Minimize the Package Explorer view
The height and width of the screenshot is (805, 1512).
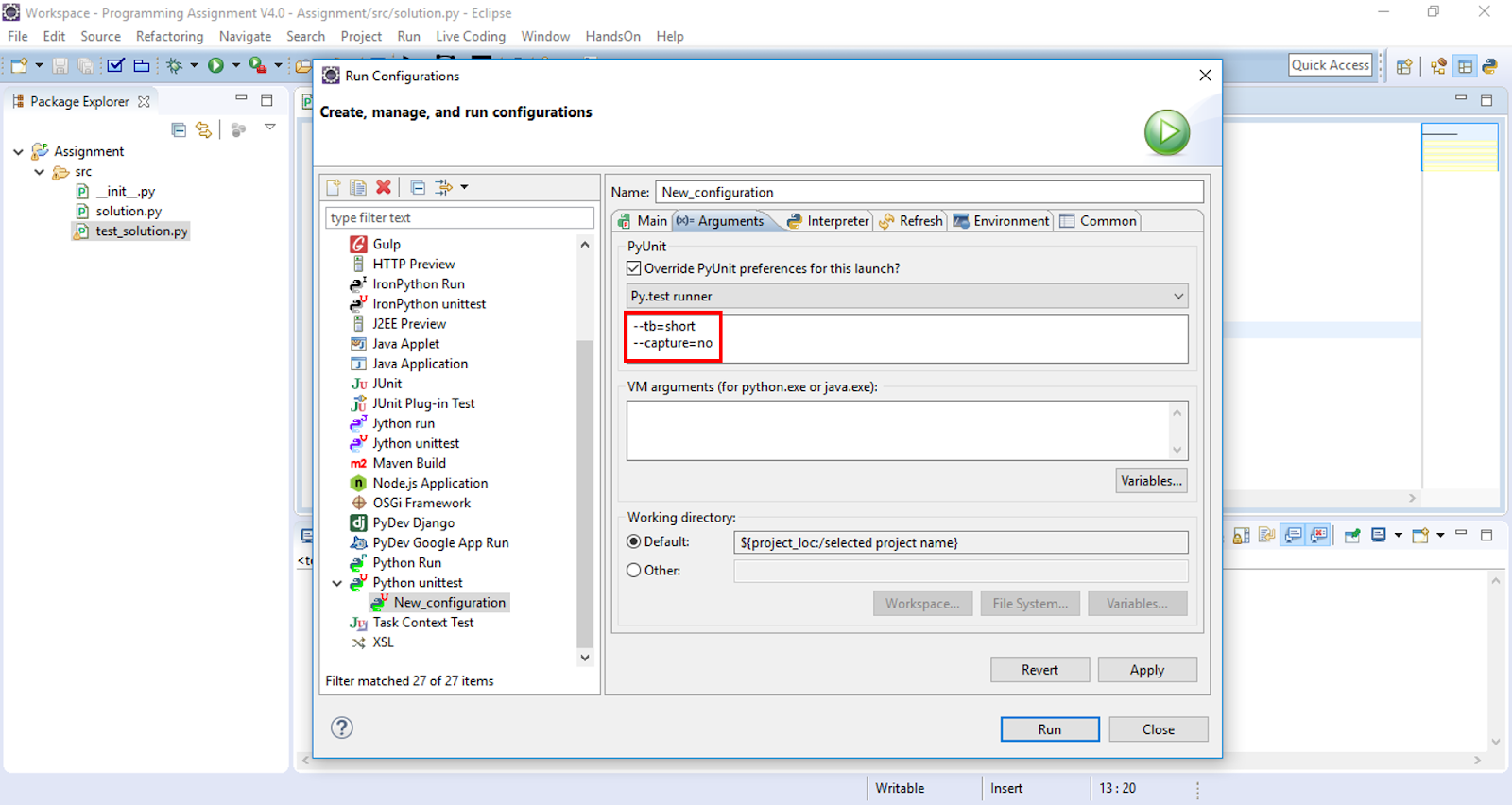[241, 99]
